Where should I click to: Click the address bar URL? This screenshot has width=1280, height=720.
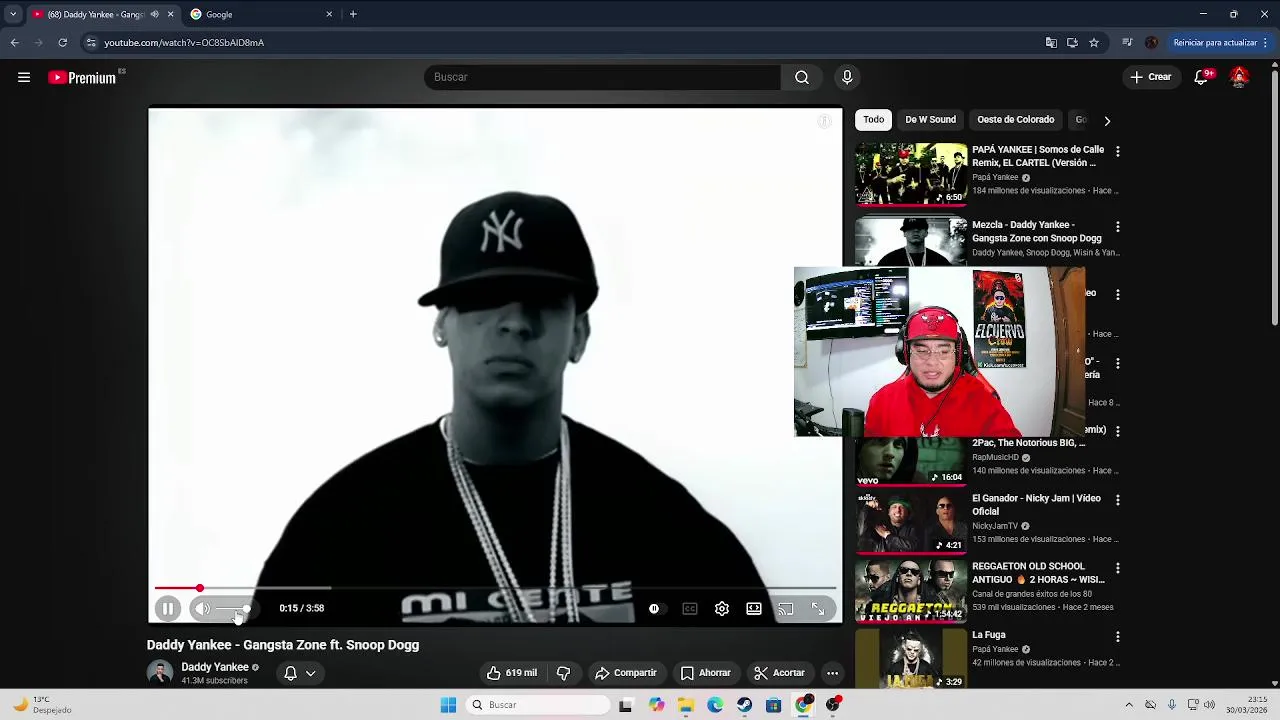pyautogui.click(x=184, y=43)
